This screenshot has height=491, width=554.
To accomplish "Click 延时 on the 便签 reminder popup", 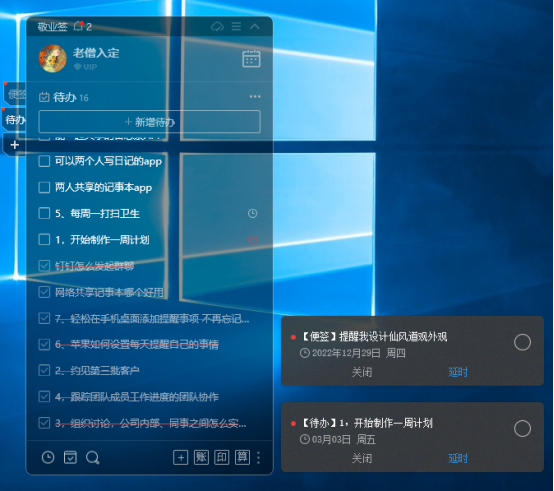I will [x=458, y=372].
